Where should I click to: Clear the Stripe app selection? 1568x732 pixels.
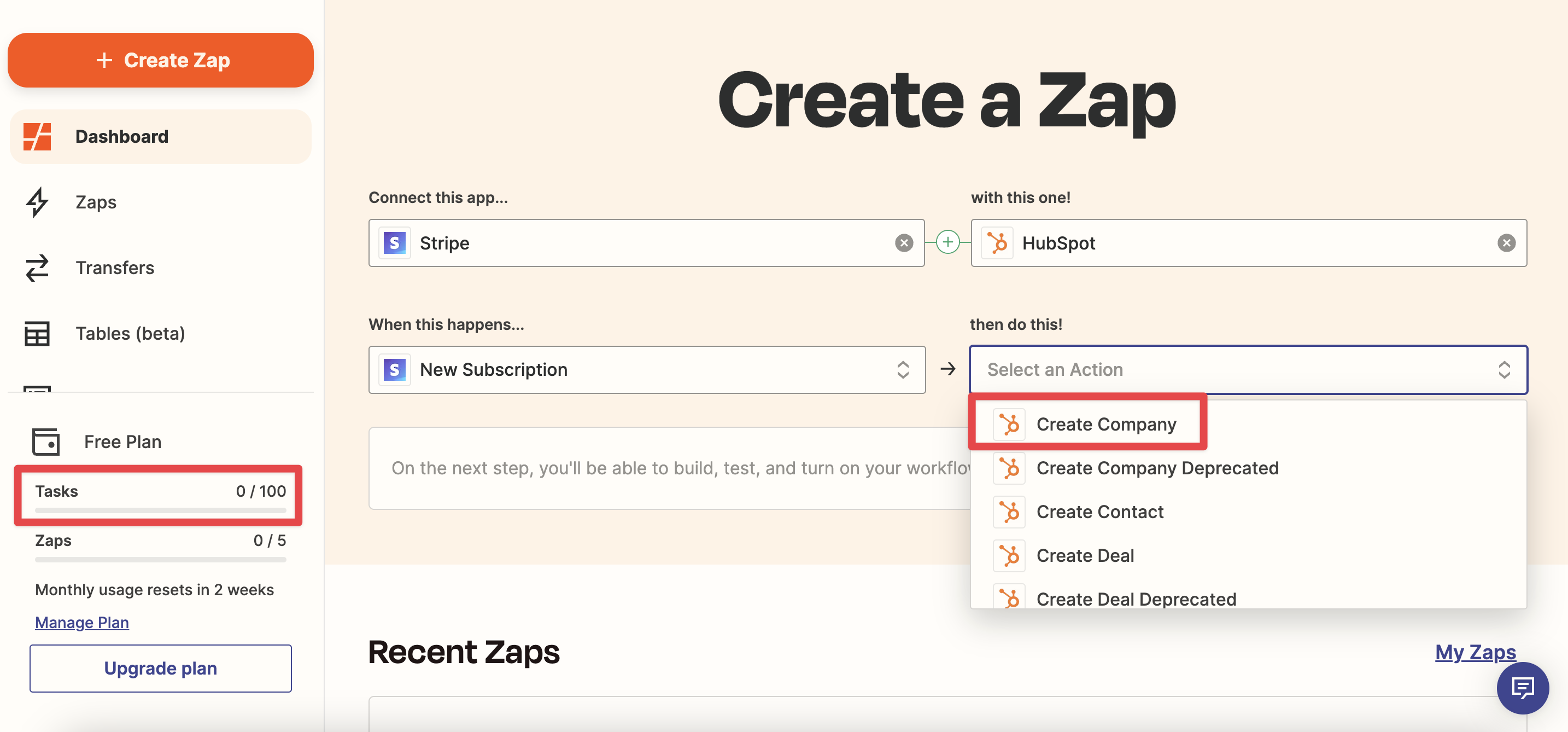[x=904, y=243]
